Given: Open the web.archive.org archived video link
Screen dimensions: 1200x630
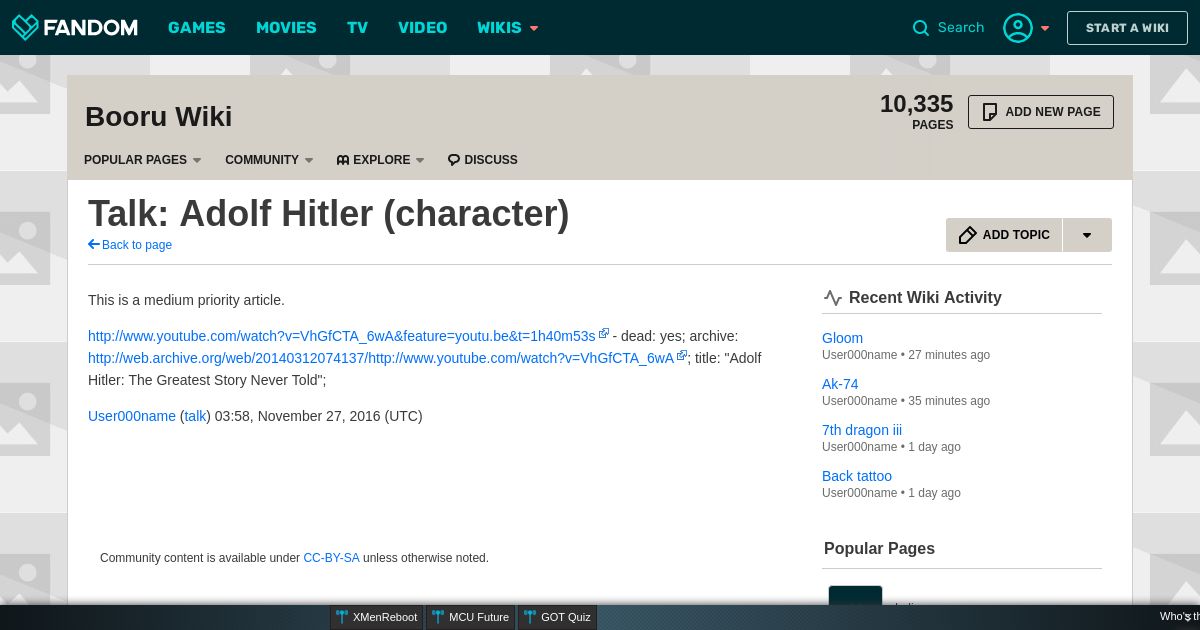Looking at the screenshot, I should click(381, 358).
